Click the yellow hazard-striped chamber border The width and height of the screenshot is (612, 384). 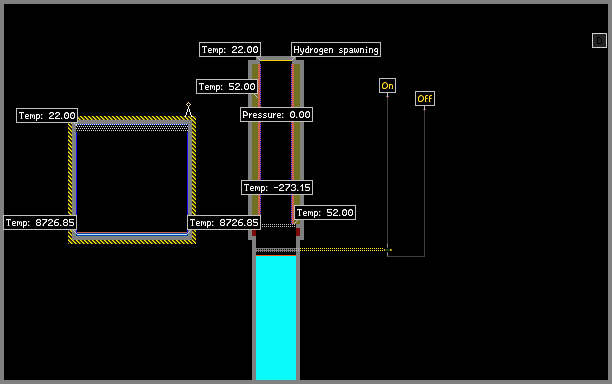(132, 118)
